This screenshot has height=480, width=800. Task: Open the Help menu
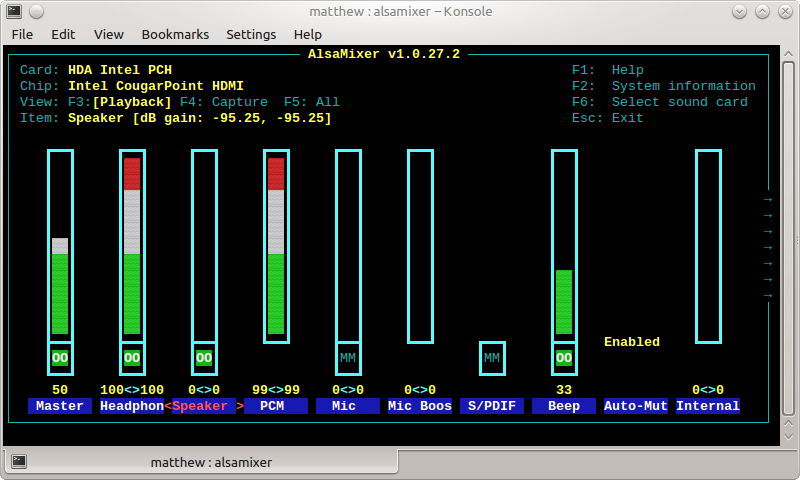tap(308, 34)
